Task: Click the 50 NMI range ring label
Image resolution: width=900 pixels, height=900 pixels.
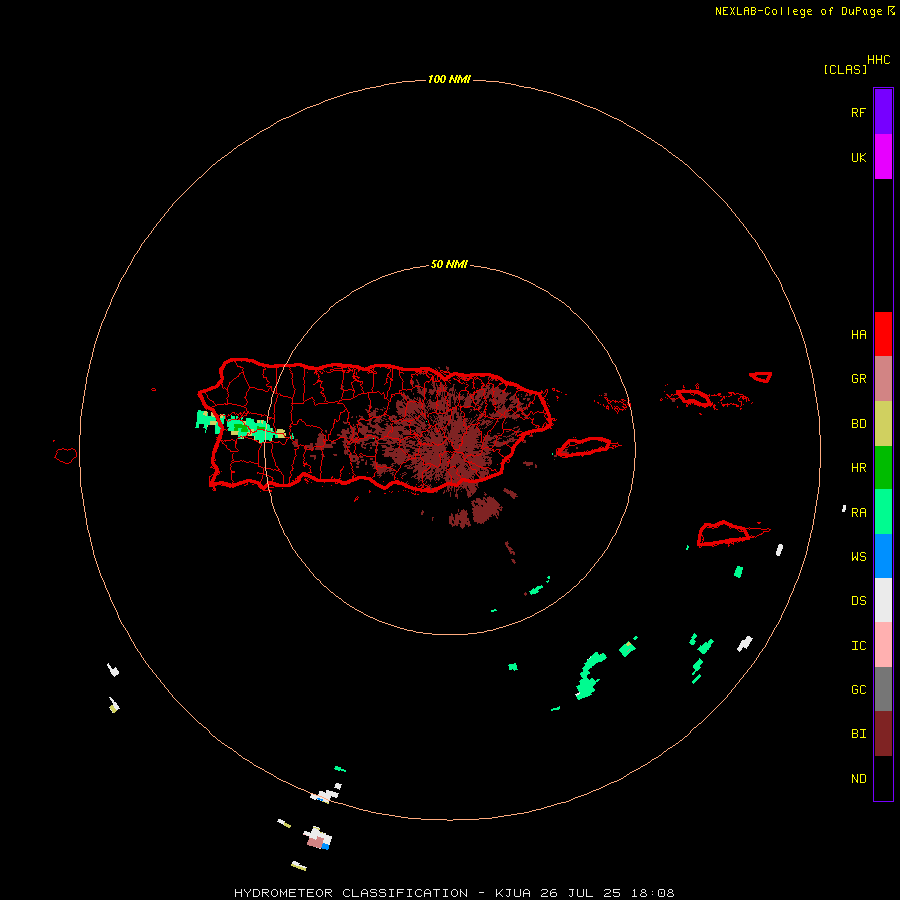Action: click(x=449, y=264)
